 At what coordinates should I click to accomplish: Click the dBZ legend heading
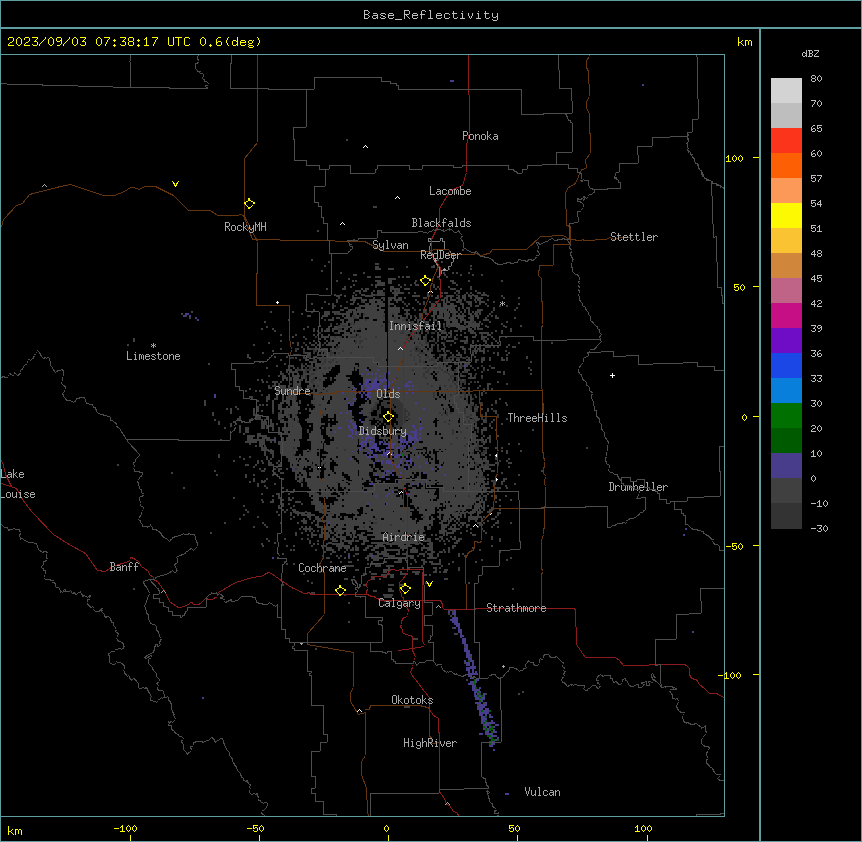tap(810, 53)
